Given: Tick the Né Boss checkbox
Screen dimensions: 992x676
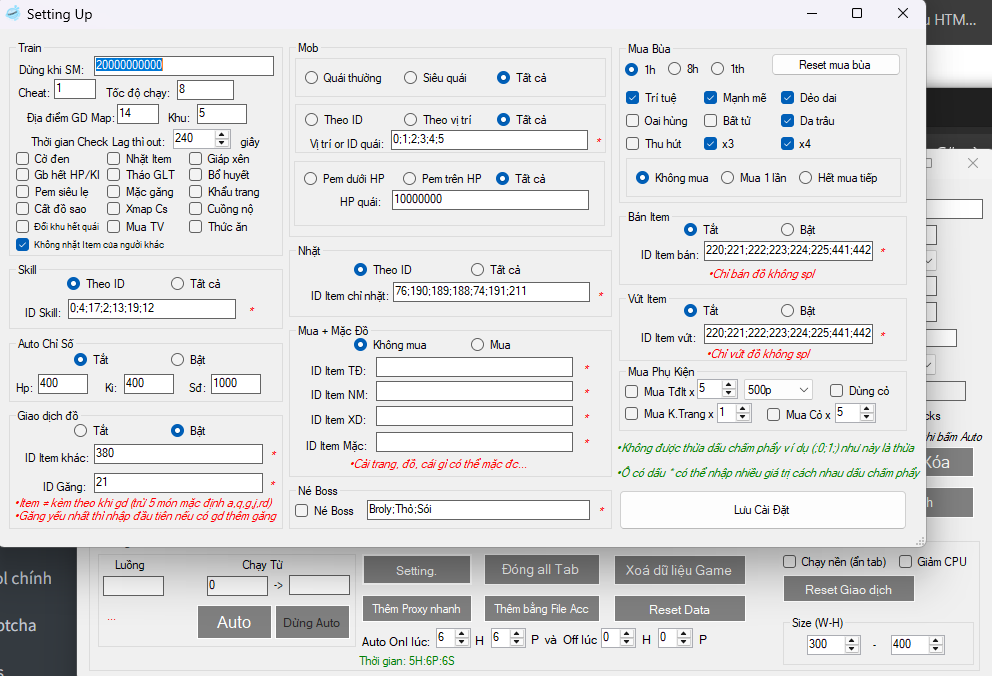Looking at the screenshot, I should coord(302,511).
